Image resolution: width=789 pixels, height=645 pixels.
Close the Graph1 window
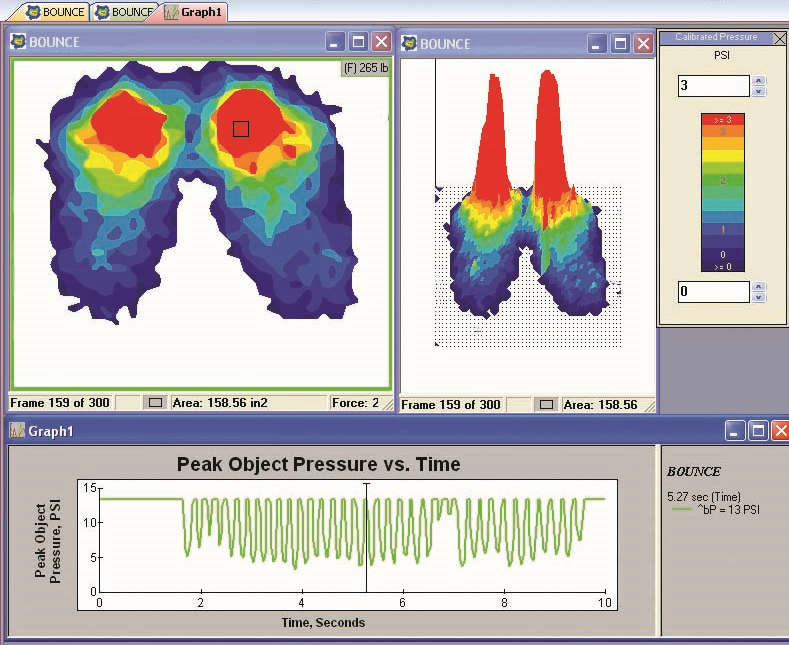pyautogui.click(x=780, y=431)
